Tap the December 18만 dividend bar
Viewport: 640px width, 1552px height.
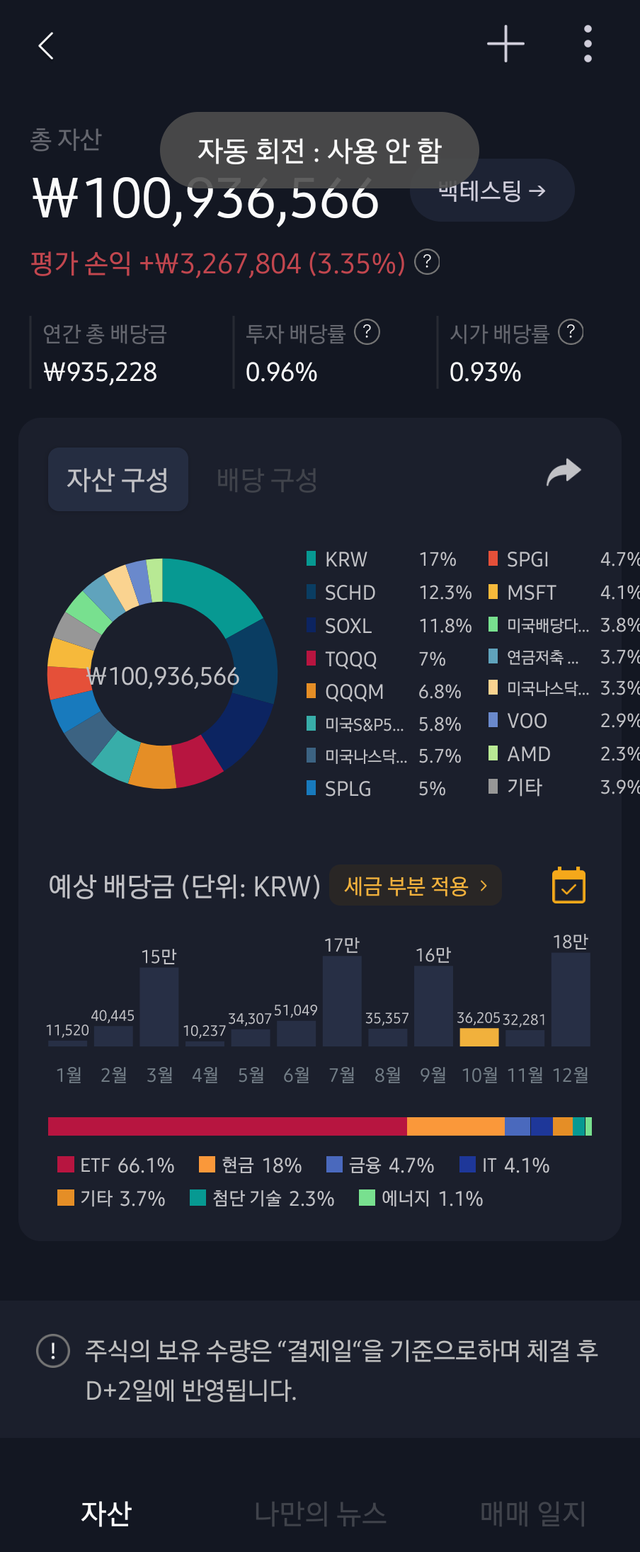tap(570, 999)
